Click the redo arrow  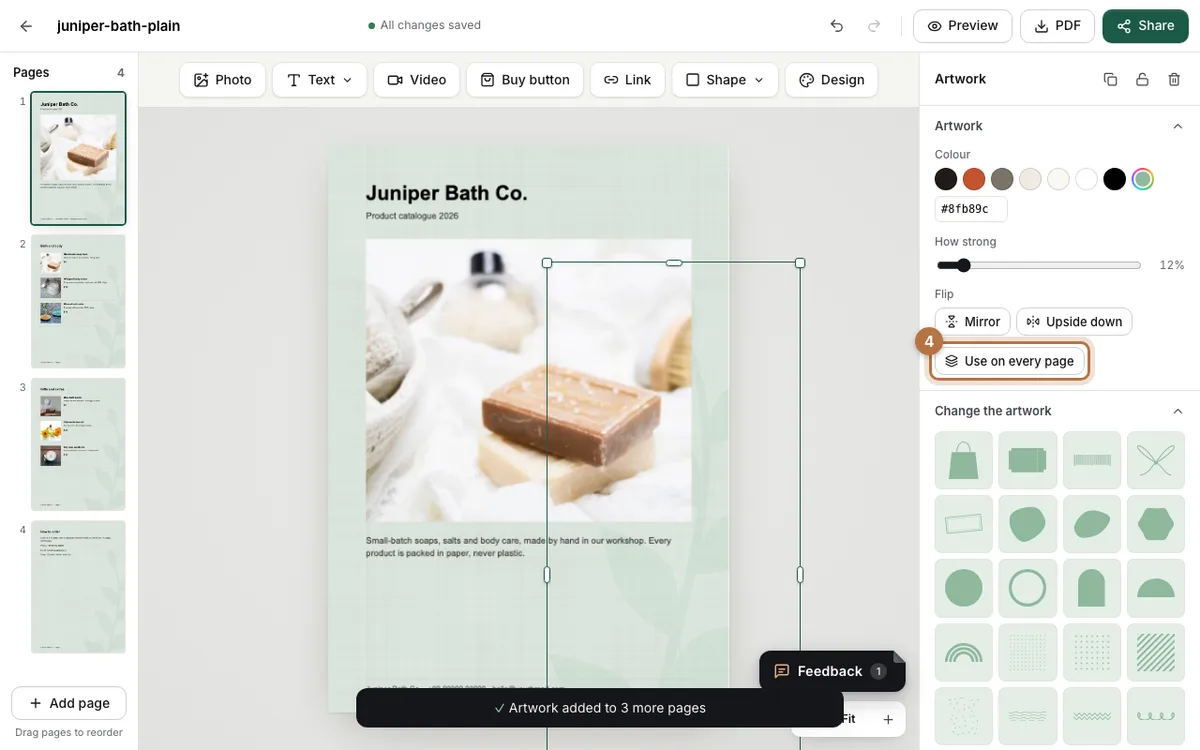click(x=874, y=26)
